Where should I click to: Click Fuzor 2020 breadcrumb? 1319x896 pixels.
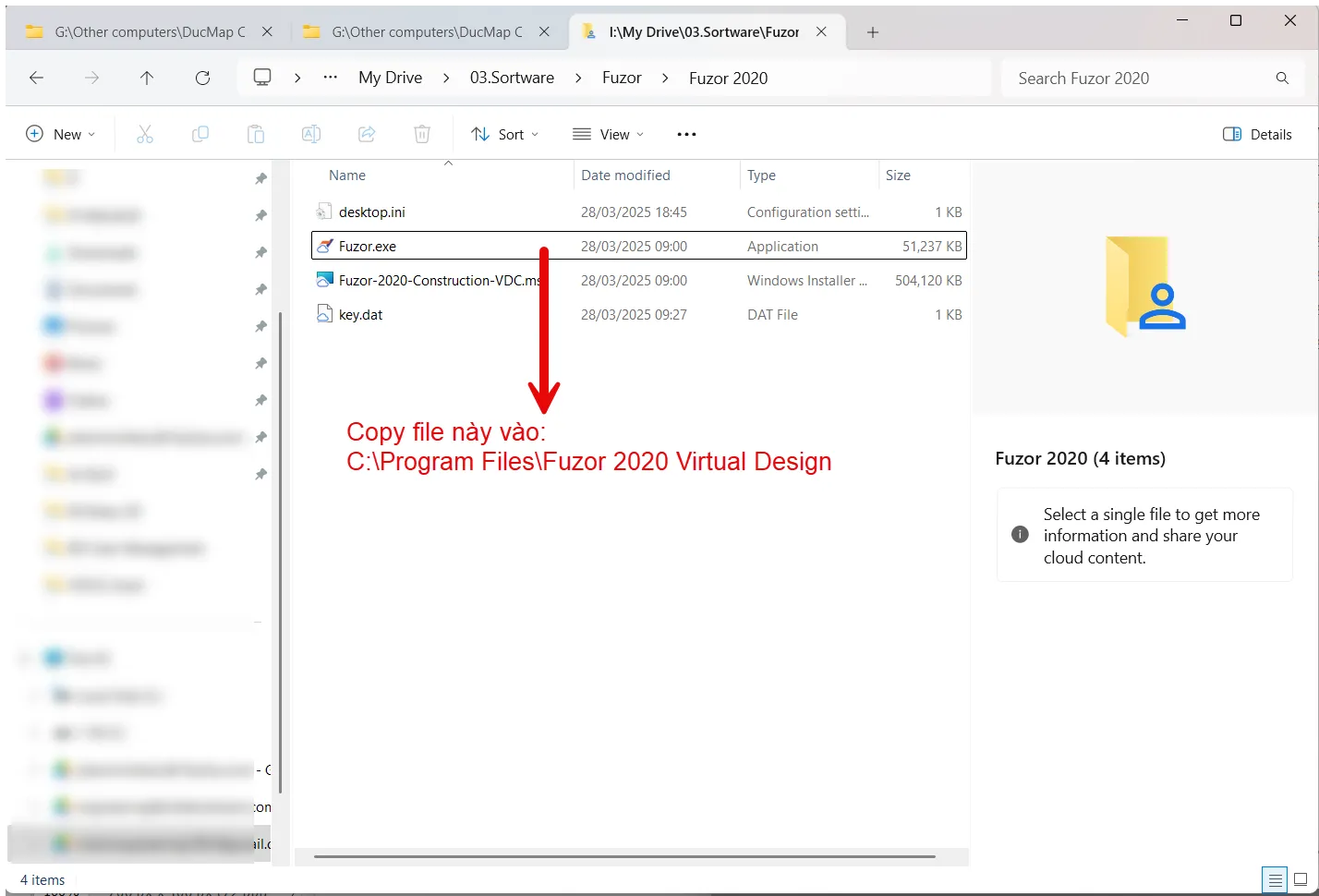tap(729, 79)
